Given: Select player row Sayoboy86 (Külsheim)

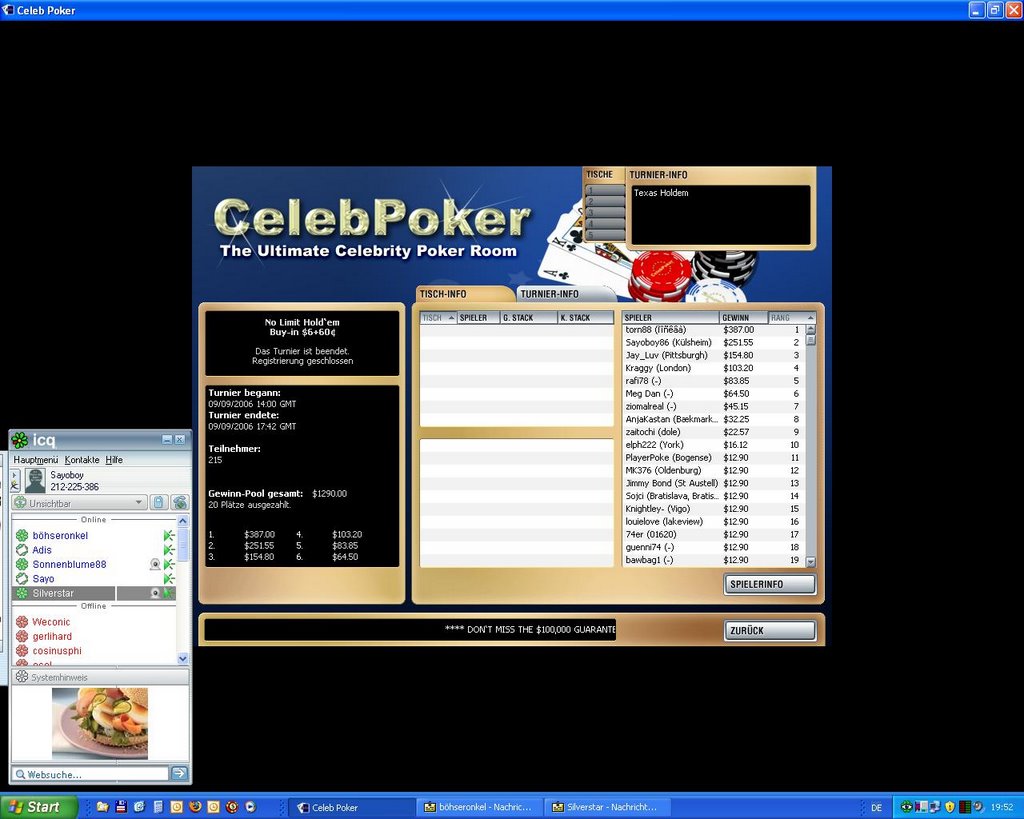Looking at the screenshot, I should coord(714,342).
